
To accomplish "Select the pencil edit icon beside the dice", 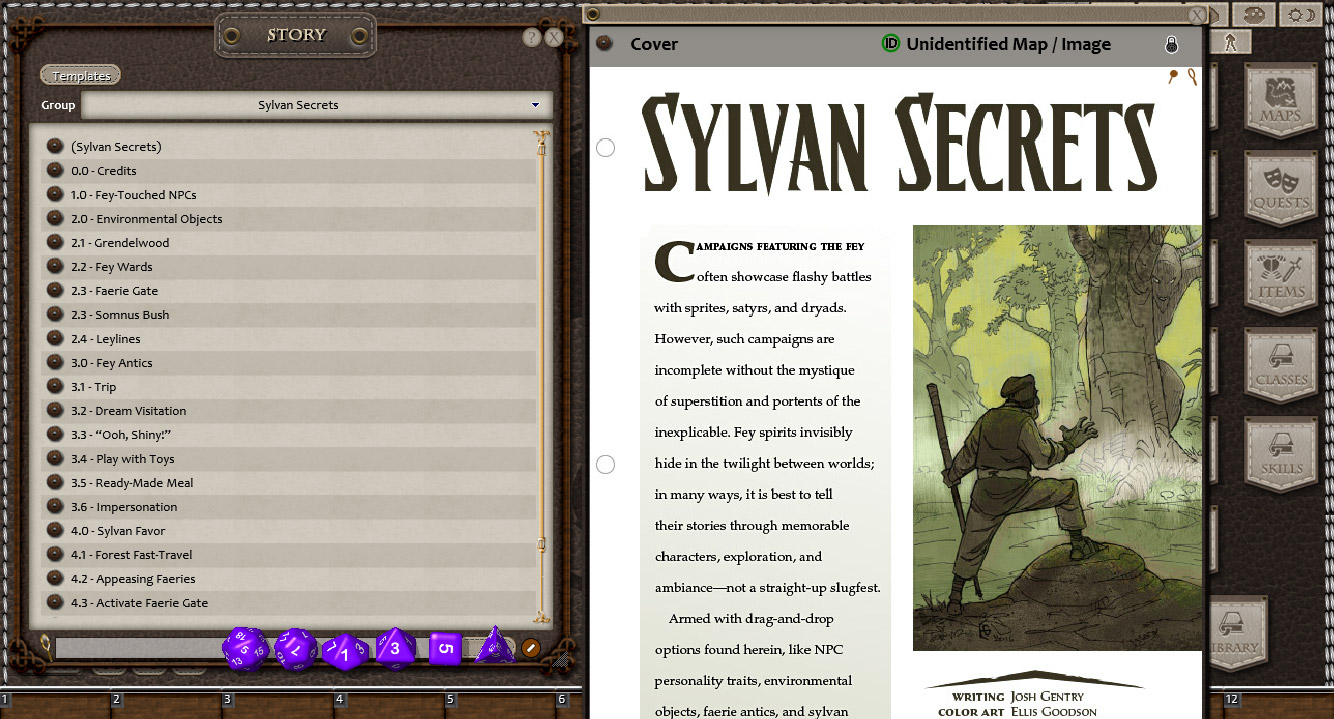I will [530, 648].
